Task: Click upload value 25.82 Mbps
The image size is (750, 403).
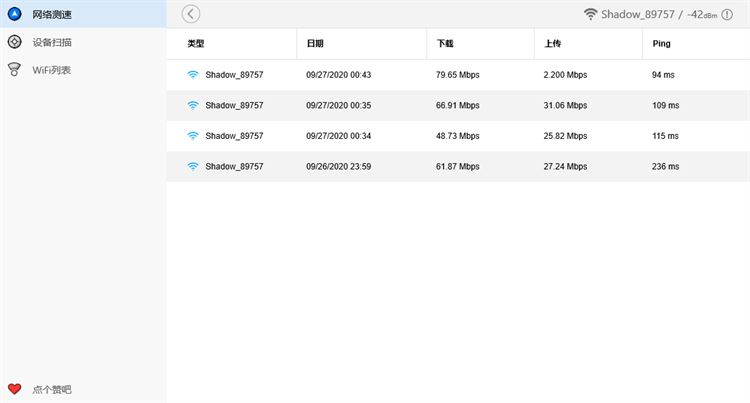Action: 565,136
